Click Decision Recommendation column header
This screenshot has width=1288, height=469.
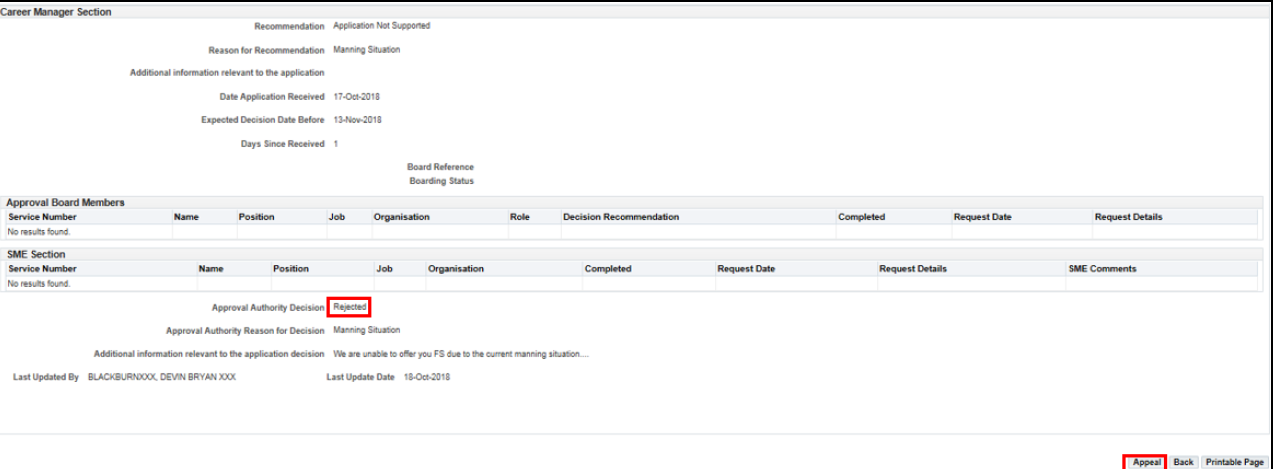(621, 217)
